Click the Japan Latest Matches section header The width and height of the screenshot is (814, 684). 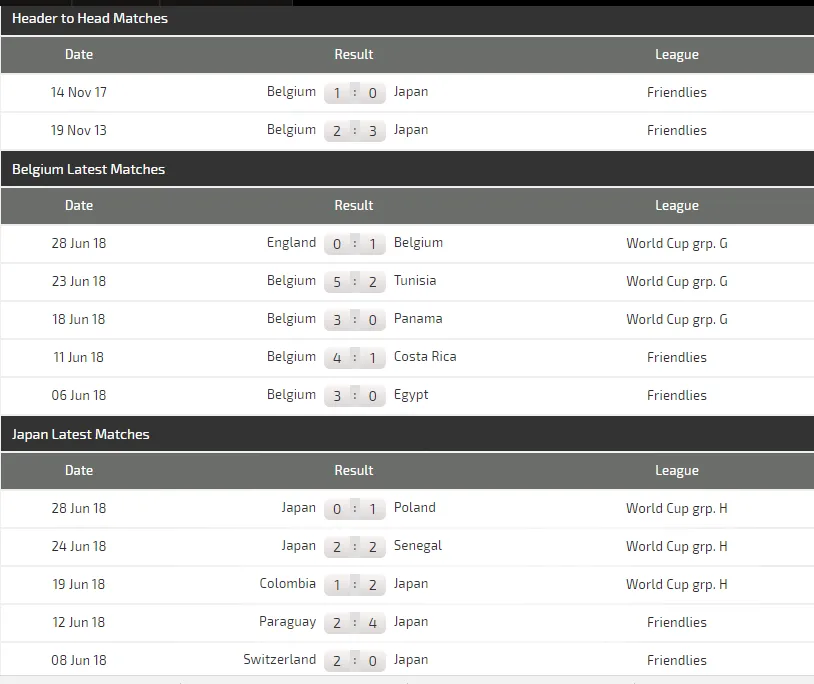[81, 434]
